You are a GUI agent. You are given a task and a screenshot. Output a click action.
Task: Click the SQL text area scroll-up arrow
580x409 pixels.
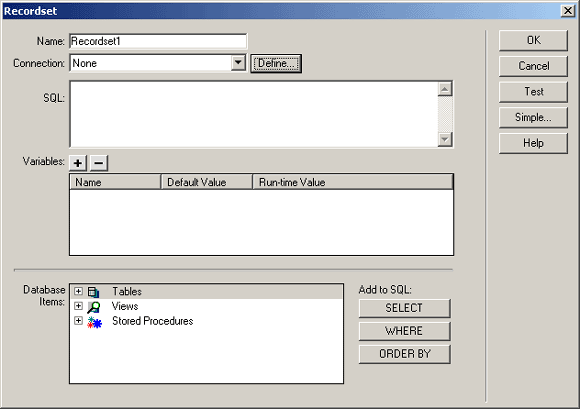tap(445, 89)
